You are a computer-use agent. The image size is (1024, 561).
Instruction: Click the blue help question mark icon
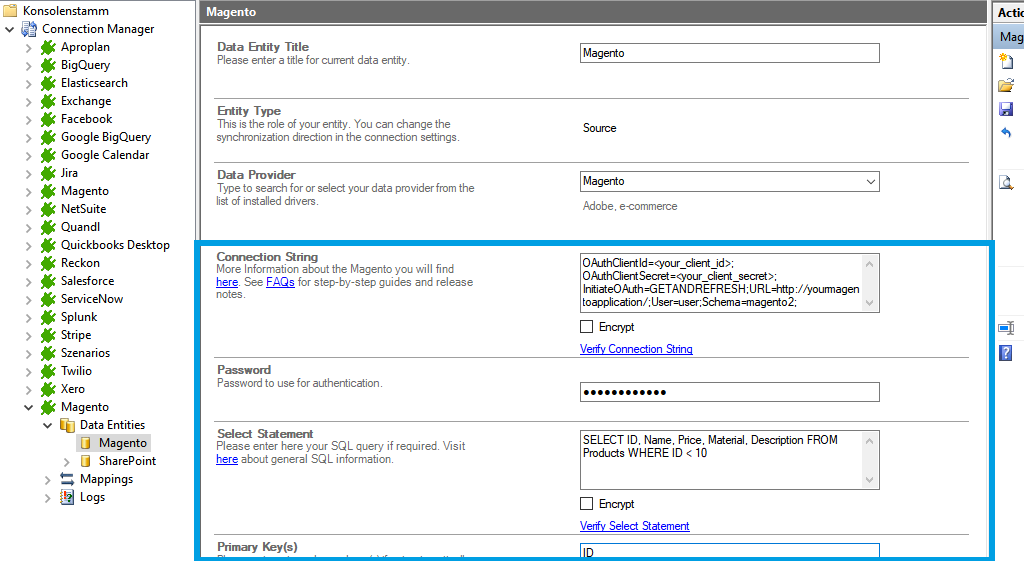point(1006,352)
